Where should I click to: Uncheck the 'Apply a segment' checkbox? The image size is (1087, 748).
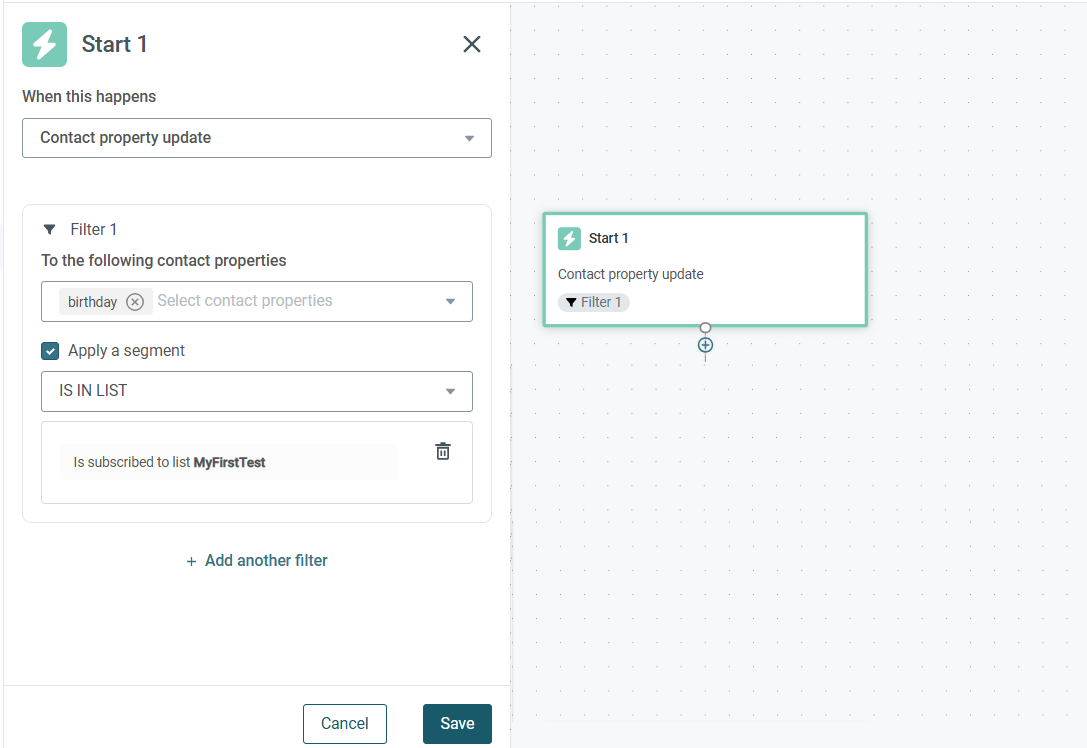tap(50, 351)
